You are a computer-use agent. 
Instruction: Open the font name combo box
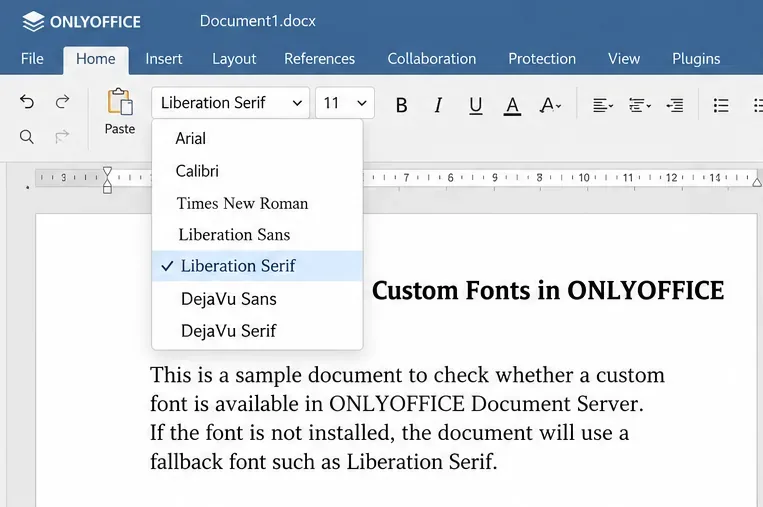(x=230, y=103)
